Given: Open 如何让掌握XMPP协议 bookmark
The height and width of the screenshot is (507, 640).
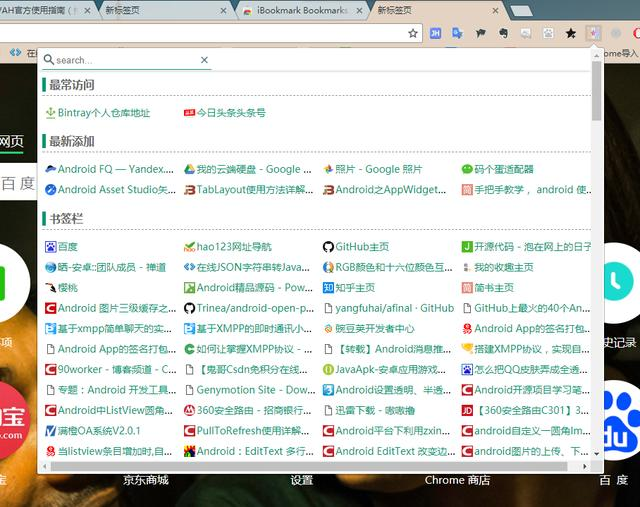Looking at the screenshot, I should click(x=248, y=349).
